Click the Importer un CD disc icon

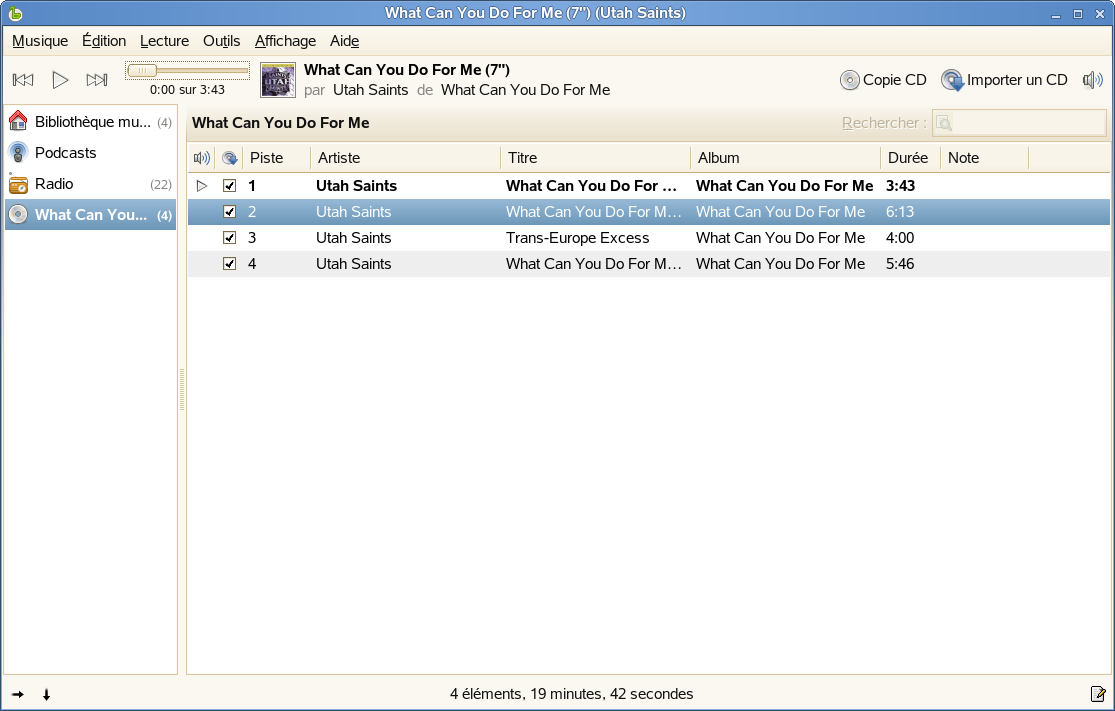coord(952,80)
